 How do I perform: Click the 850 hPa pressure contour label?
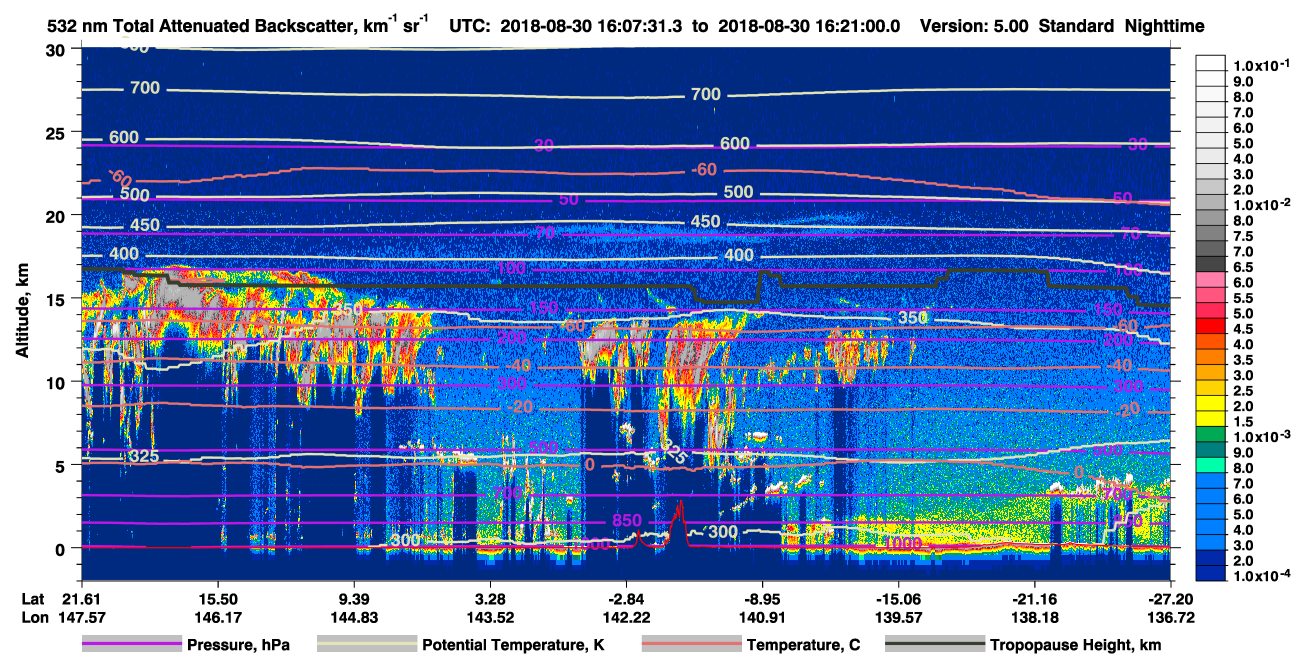627,522
